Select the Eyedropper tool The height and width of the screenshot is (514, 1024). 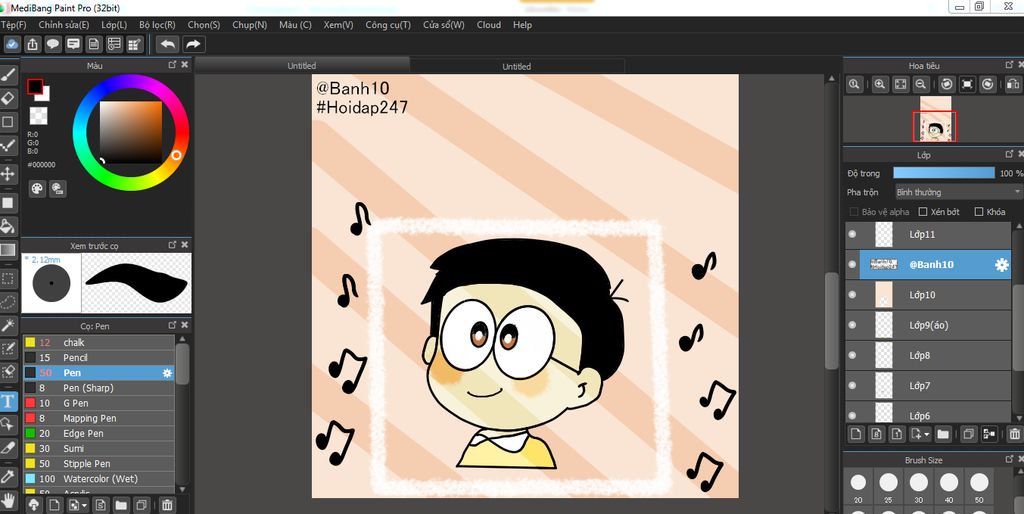[x=8, y=477]
